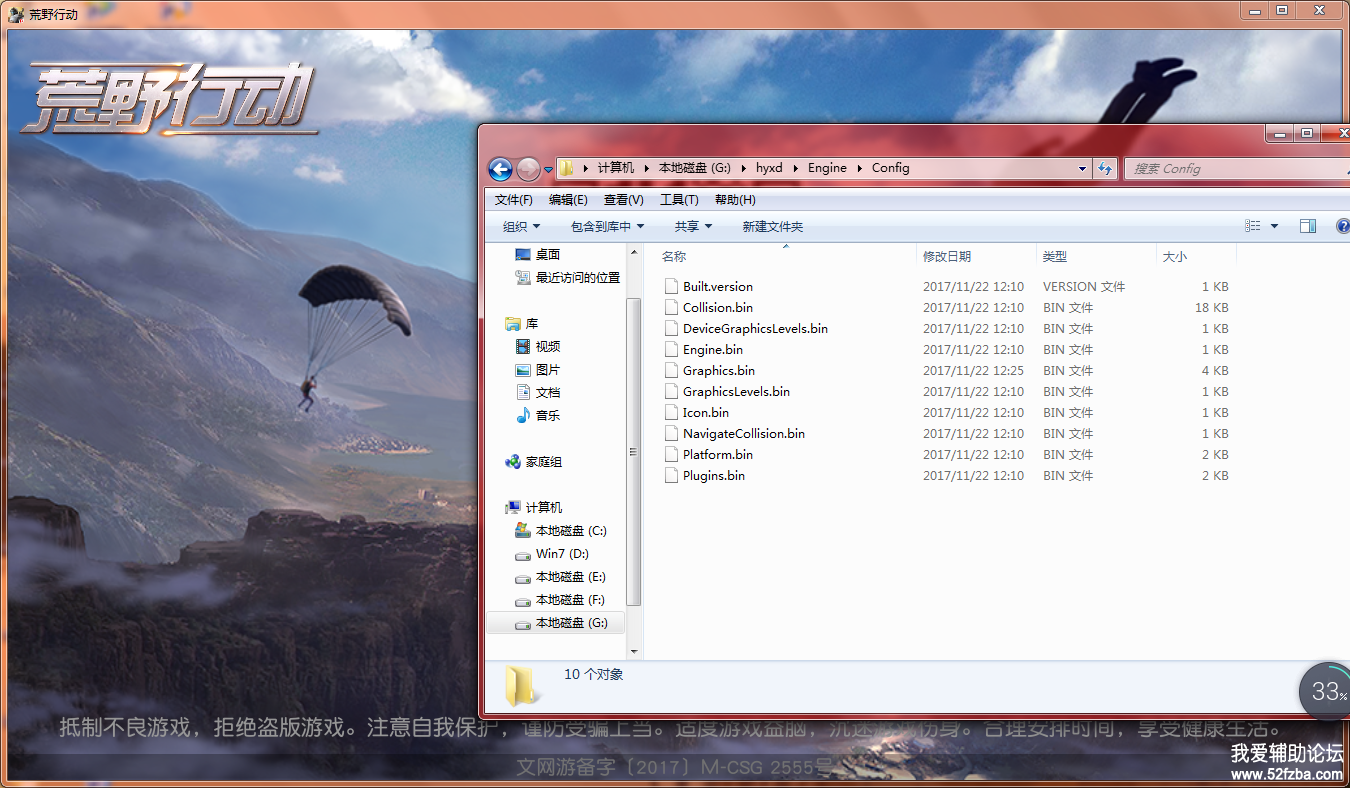
Task: Click the 家庭组 homegroup item
Action: click(x=543, y=462)
